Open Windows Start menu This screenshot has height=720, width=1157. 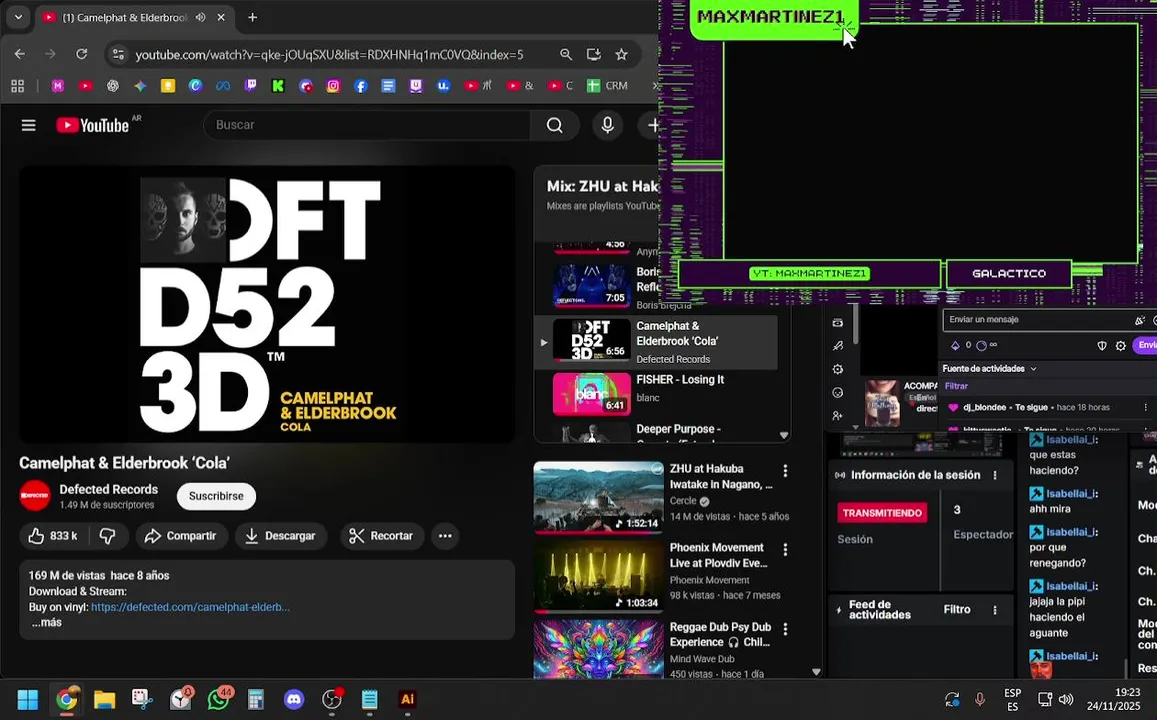point(28,699)
